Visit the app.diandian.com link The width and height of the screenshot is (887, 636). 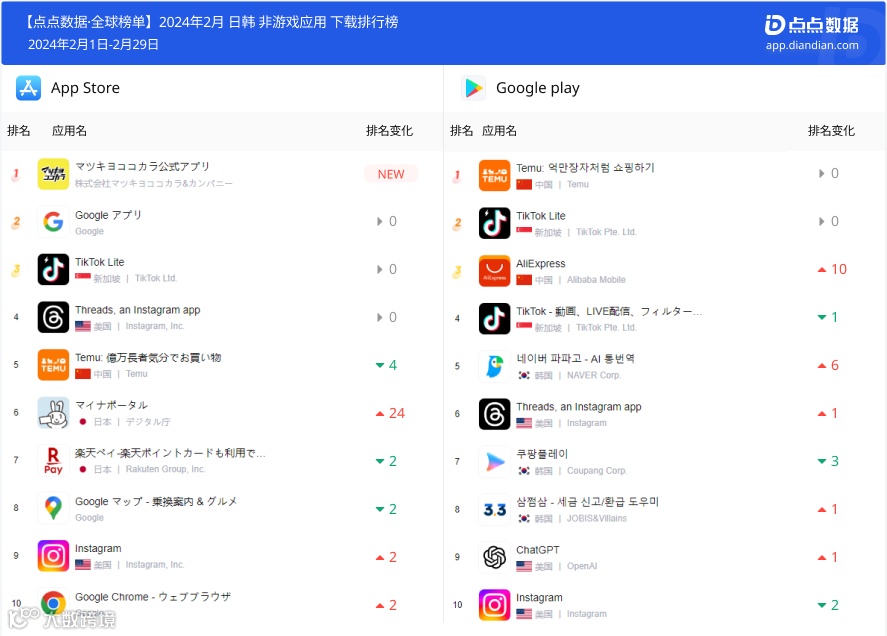(x=812, y=45)
